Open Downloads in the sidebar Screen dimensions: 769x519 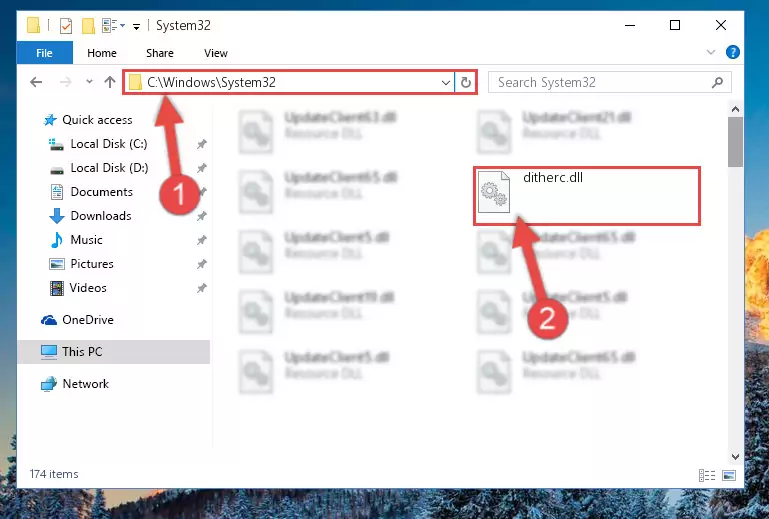point(91,216)
